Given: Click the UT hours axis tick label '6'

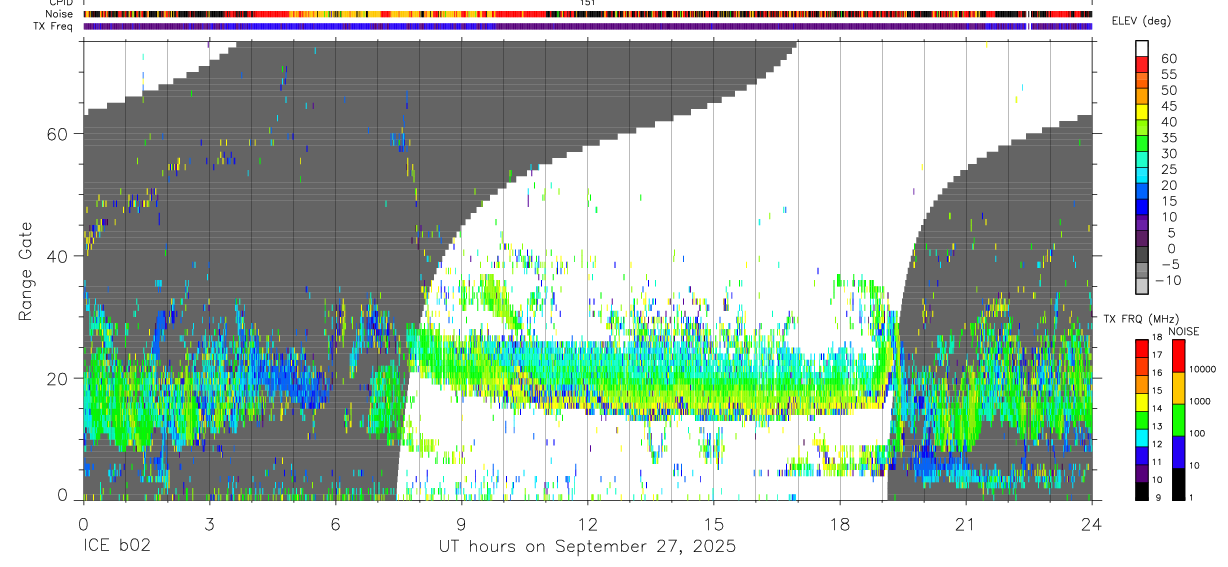Looking at the screenshot, I should point(335,524).
